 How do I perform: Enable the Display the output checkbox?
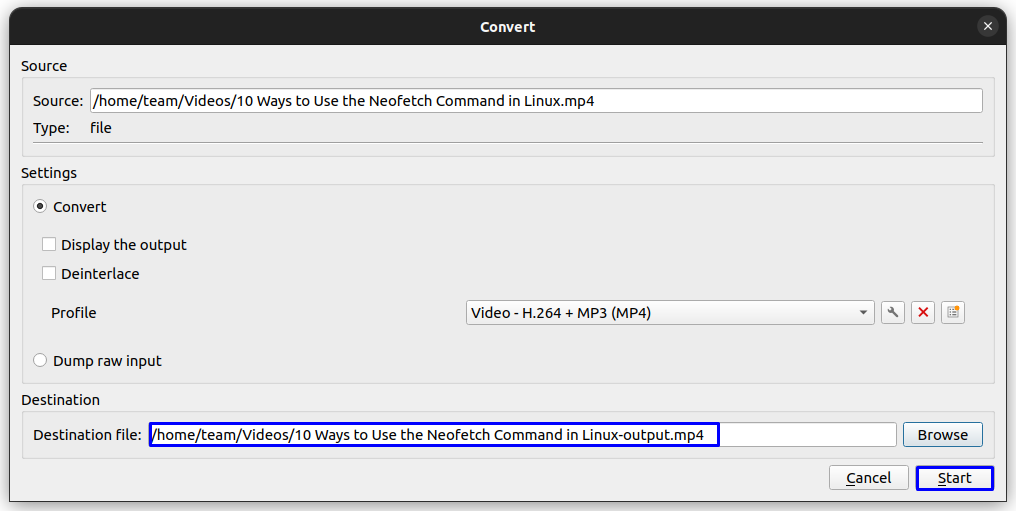point(49,245)
